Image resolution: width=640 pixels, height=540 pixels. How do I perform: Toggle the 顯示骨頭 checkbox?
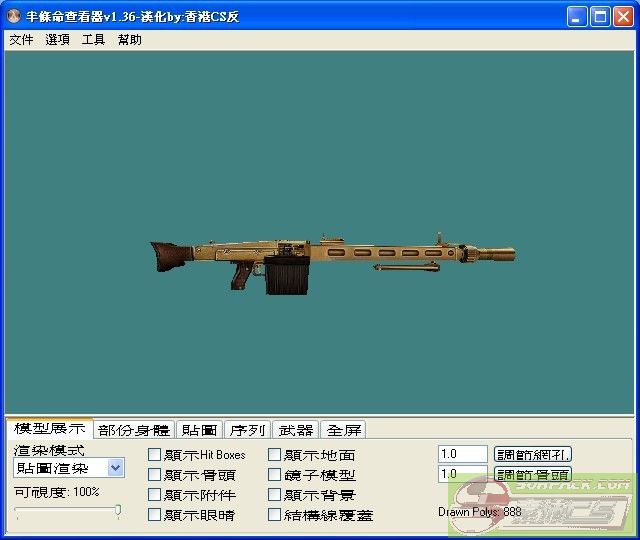pos(155,475)
